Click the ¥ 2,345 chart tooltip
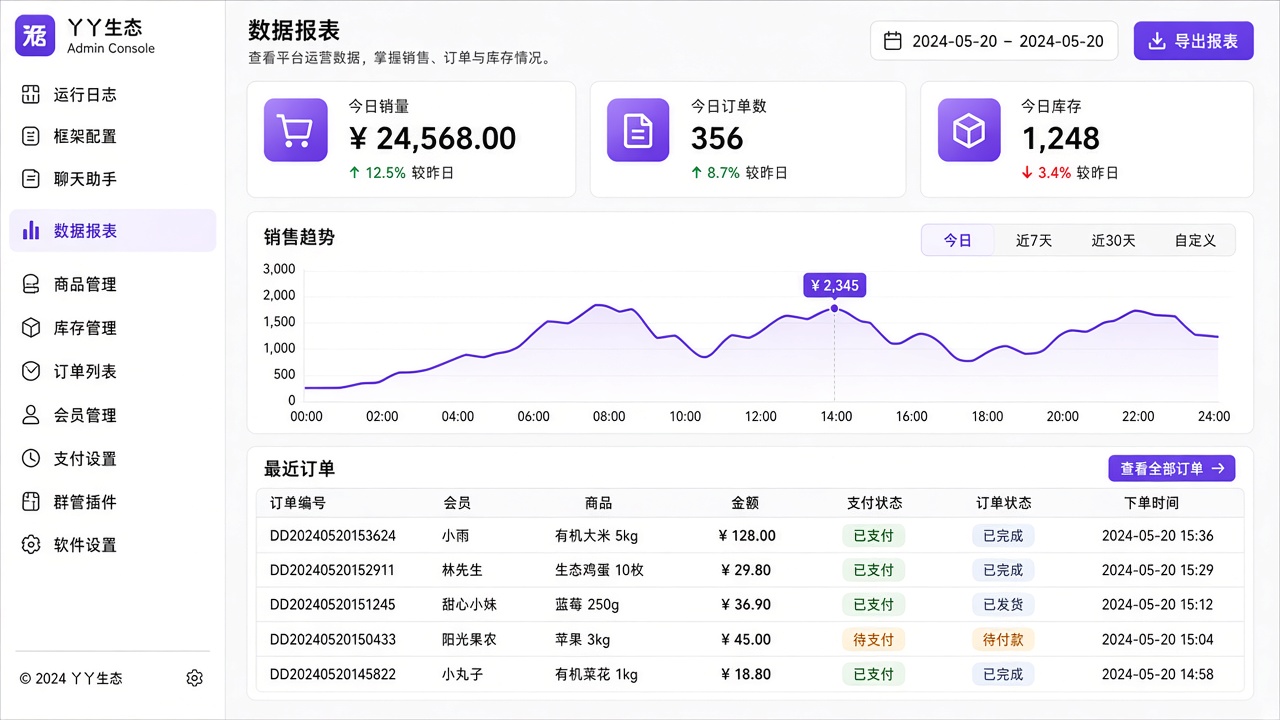The height and width of the screenshot is (720, 1280). click(834, 285)
